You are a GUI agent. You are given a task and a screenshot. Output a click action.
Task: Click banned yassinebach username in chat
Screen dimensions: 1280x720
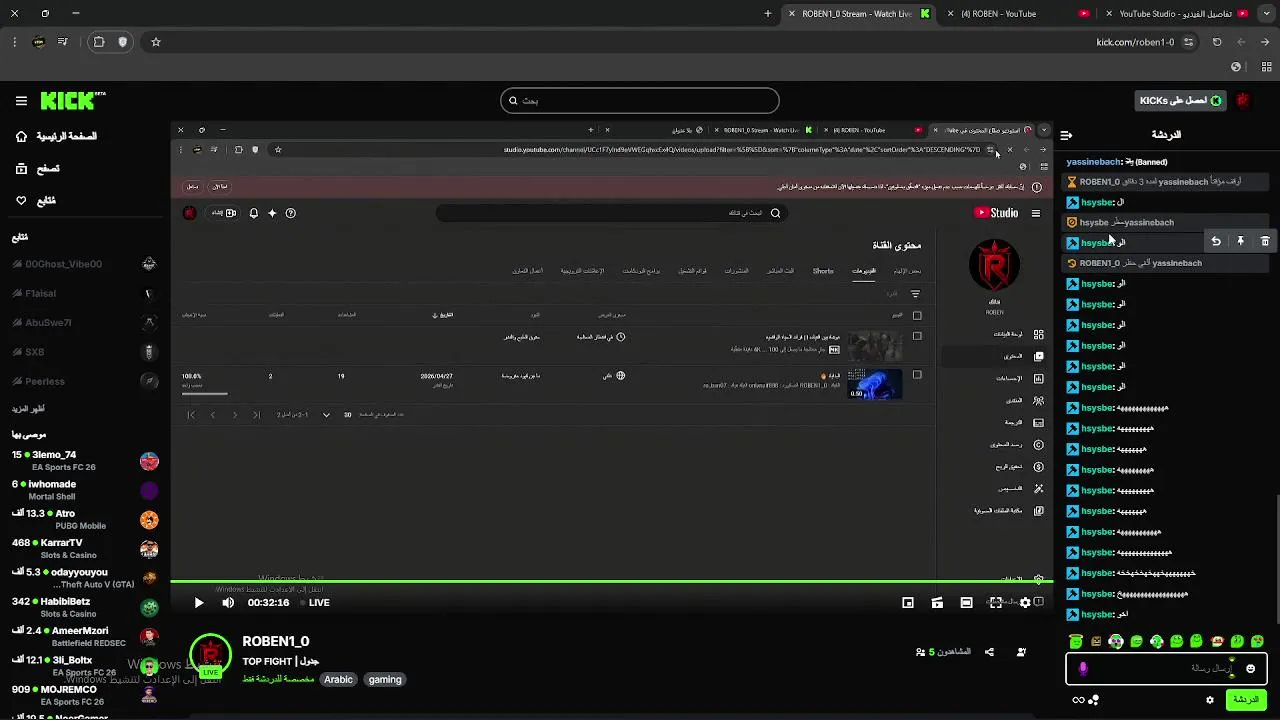(1094, 162)
